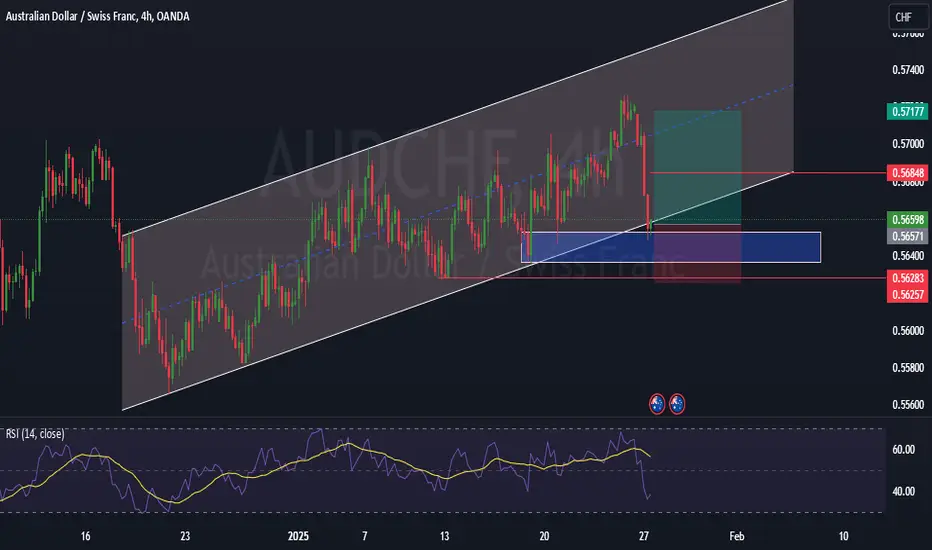Click the 2025 label on time axis

[x=298, y=536]
